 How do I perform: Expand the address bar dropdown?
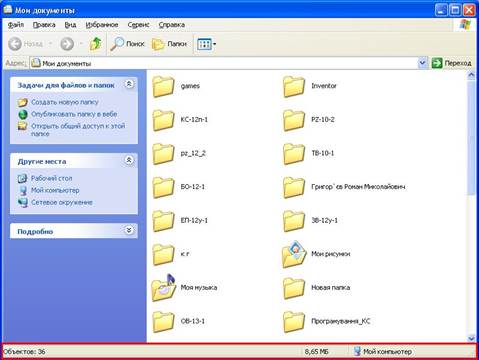pyautogui.click(x=422, y=63)
